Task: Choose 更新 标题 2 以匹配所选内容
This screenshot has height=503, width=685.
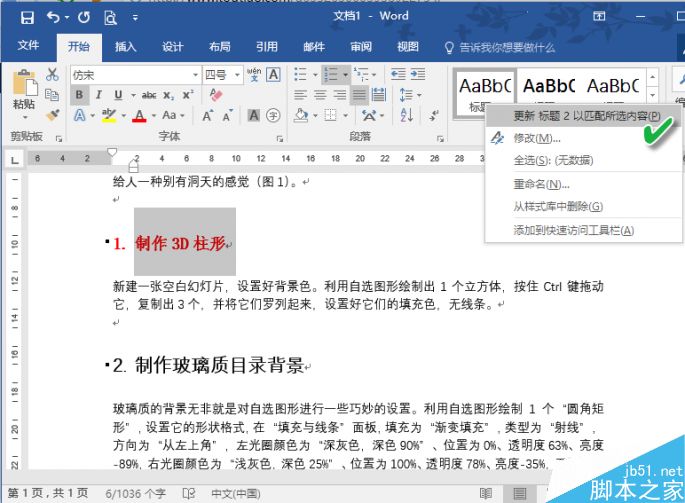Action: (584, 116)
